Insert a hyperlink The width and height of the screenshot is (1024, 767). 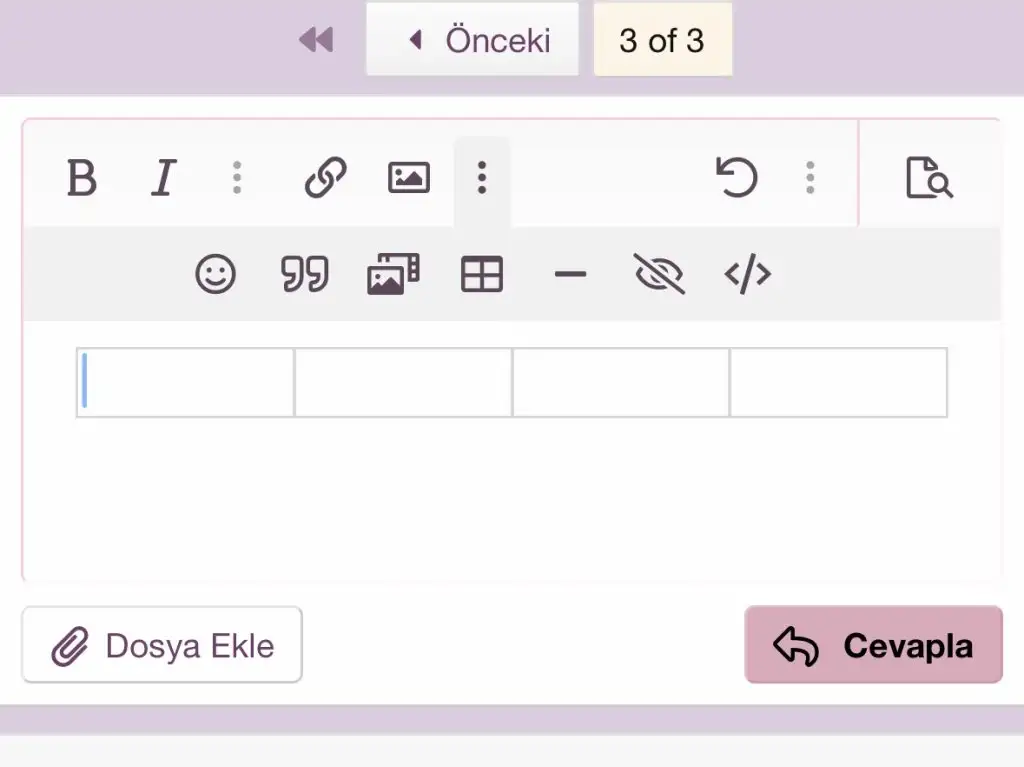pos(325,178)
